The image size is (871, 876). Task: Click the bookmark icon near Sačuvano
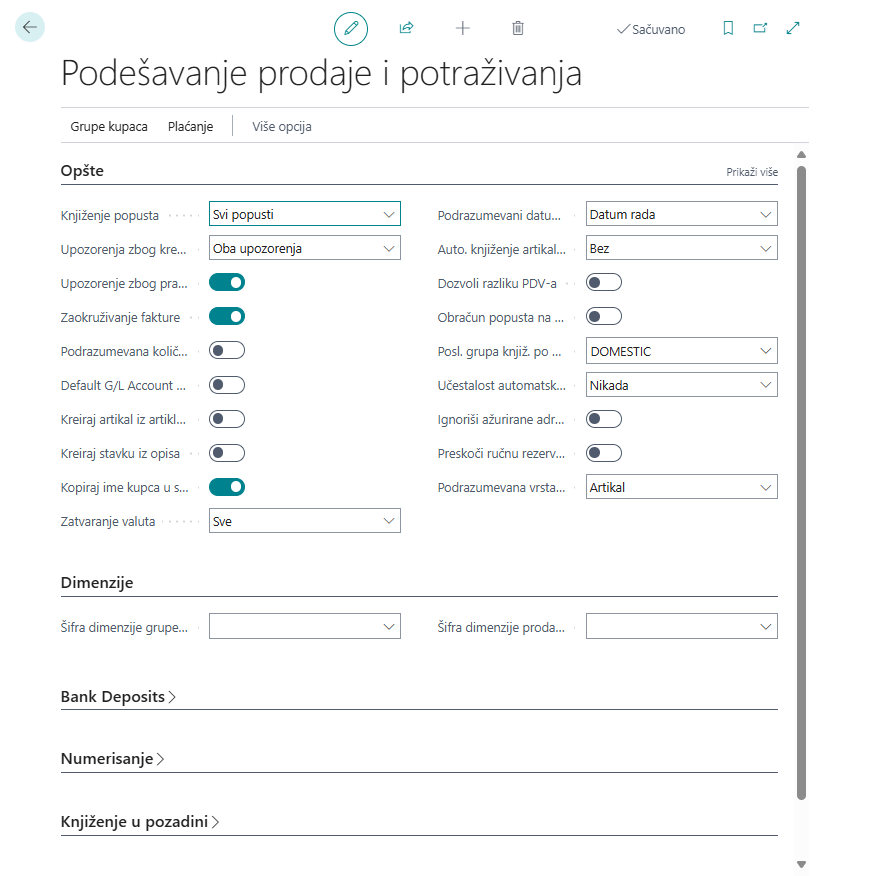click(728, 29)
